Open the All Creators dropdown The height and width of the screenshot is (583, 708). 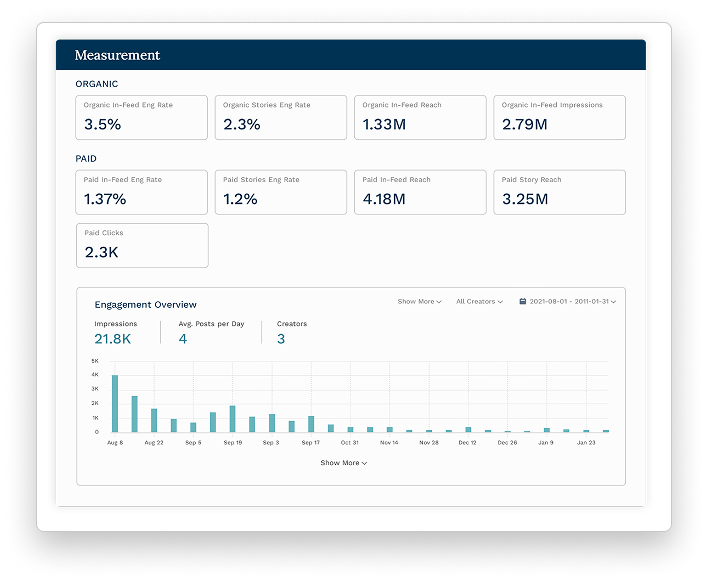click(x=479, y=301)
